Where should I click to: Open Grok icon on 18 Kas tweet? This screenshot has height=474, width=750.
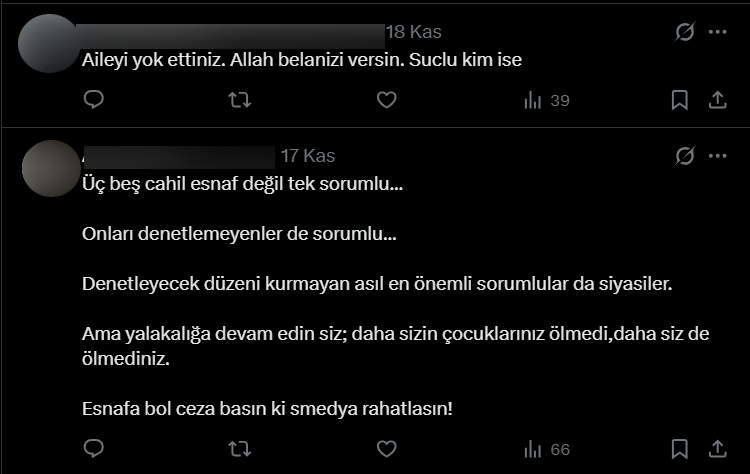click(x=685, y=32)
